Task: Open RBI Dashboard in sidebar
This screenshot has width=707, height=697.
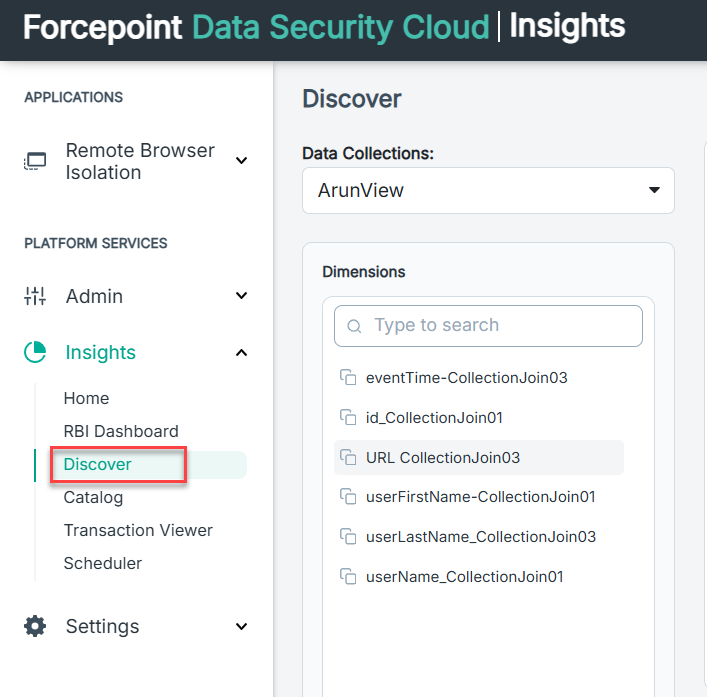Action: (121, 431)
